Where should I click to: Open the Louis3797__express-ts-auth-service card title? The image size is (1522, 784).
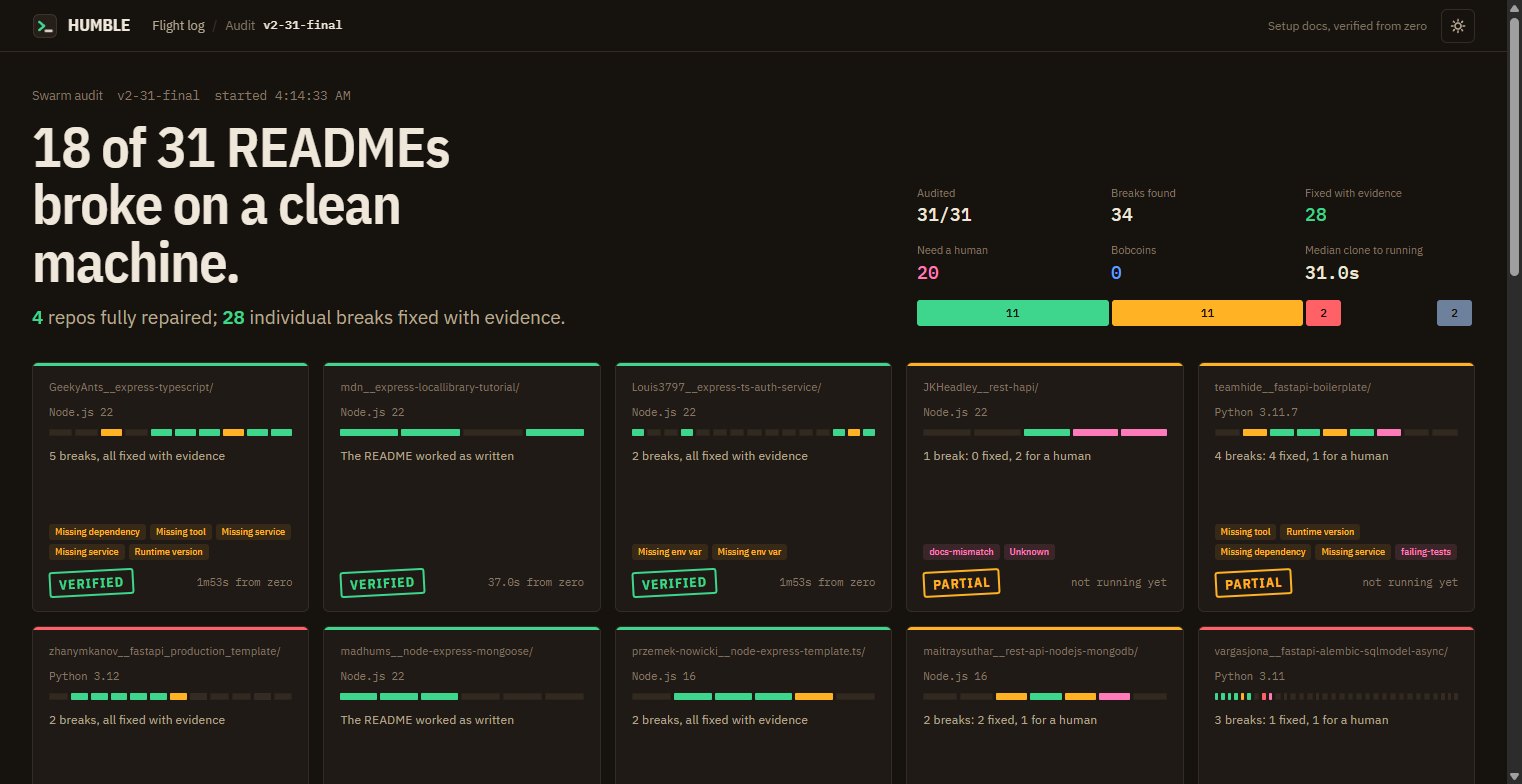pos(726,387)
